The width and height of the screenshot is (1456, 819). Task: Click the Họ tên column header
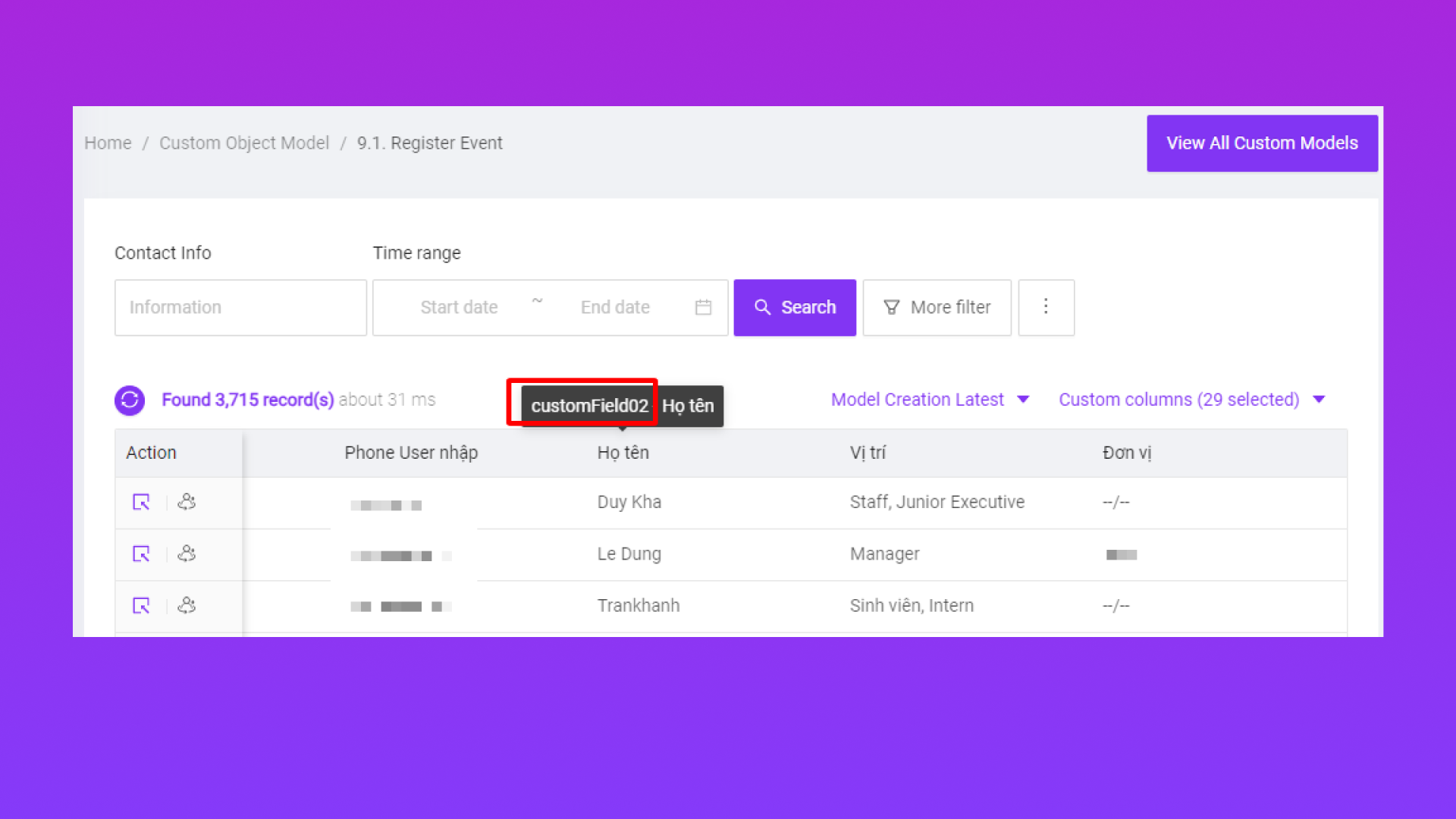coord(623,453)
